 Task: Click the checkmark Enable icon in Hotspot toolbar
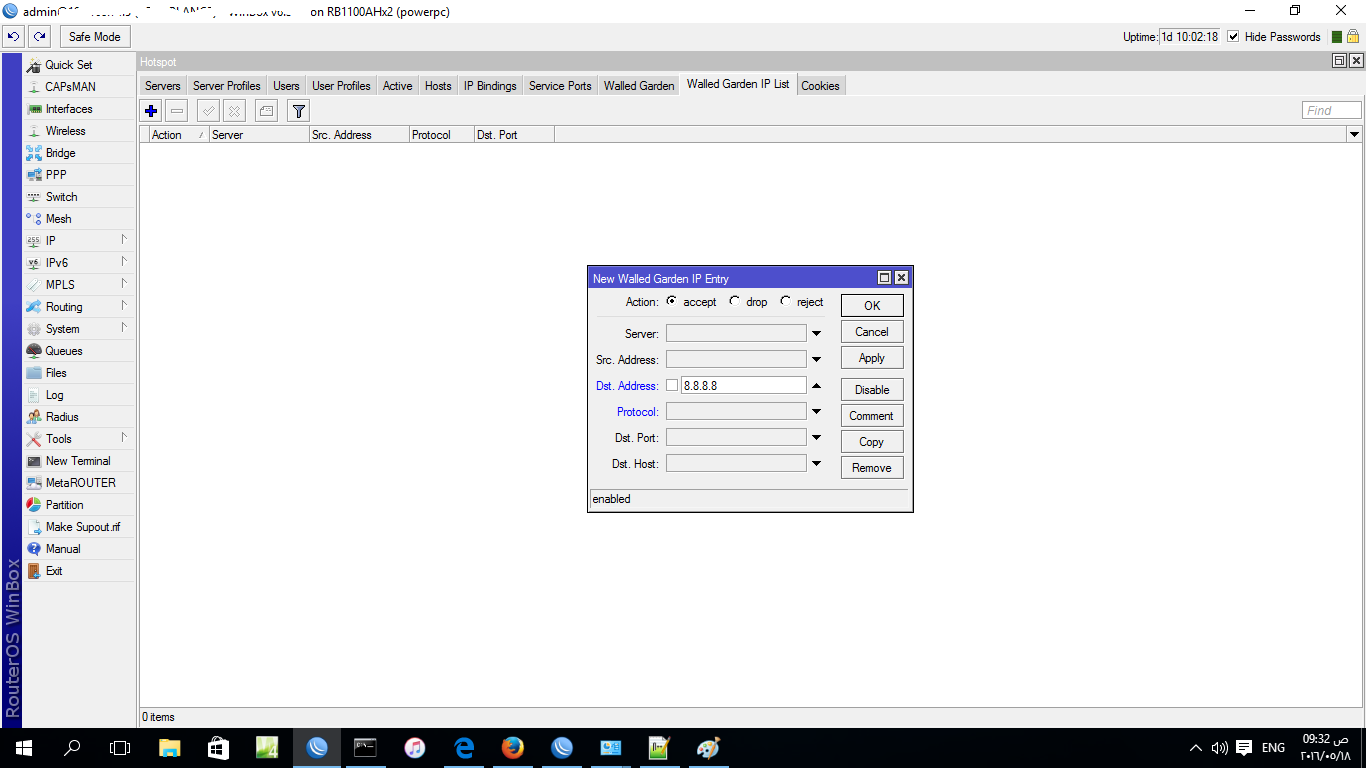point(209,111)
